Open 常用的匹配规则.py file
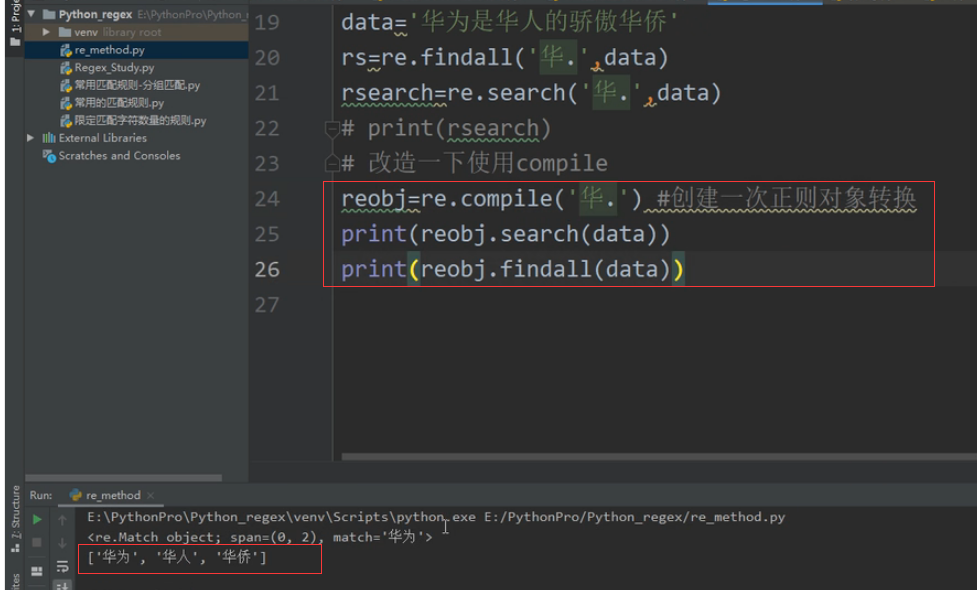Image resolution: width=977 pixels, height=590 pixels. pyautogui.click(x=118, y=103)
